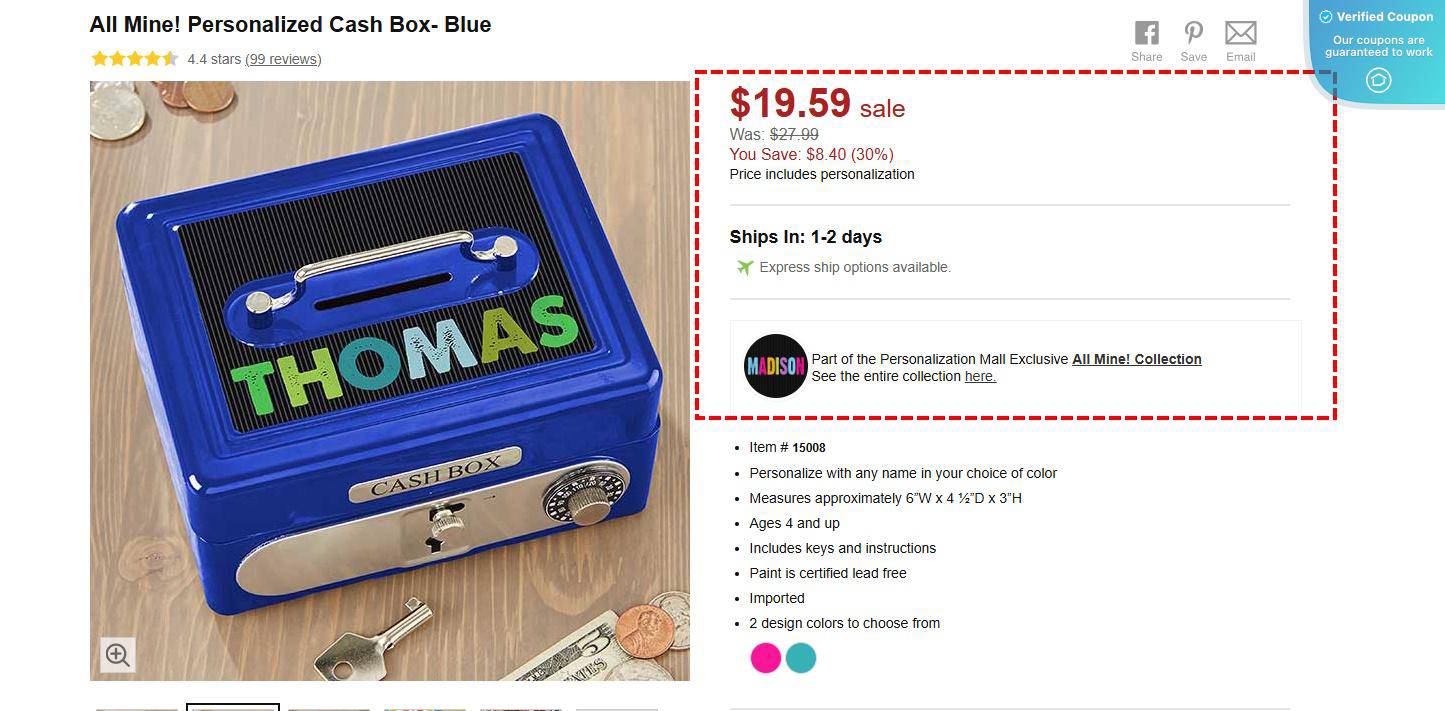Choose the teal design color swatch
Image resolution: width=1445 pixels, height=711 pixels.
[801, 658]
